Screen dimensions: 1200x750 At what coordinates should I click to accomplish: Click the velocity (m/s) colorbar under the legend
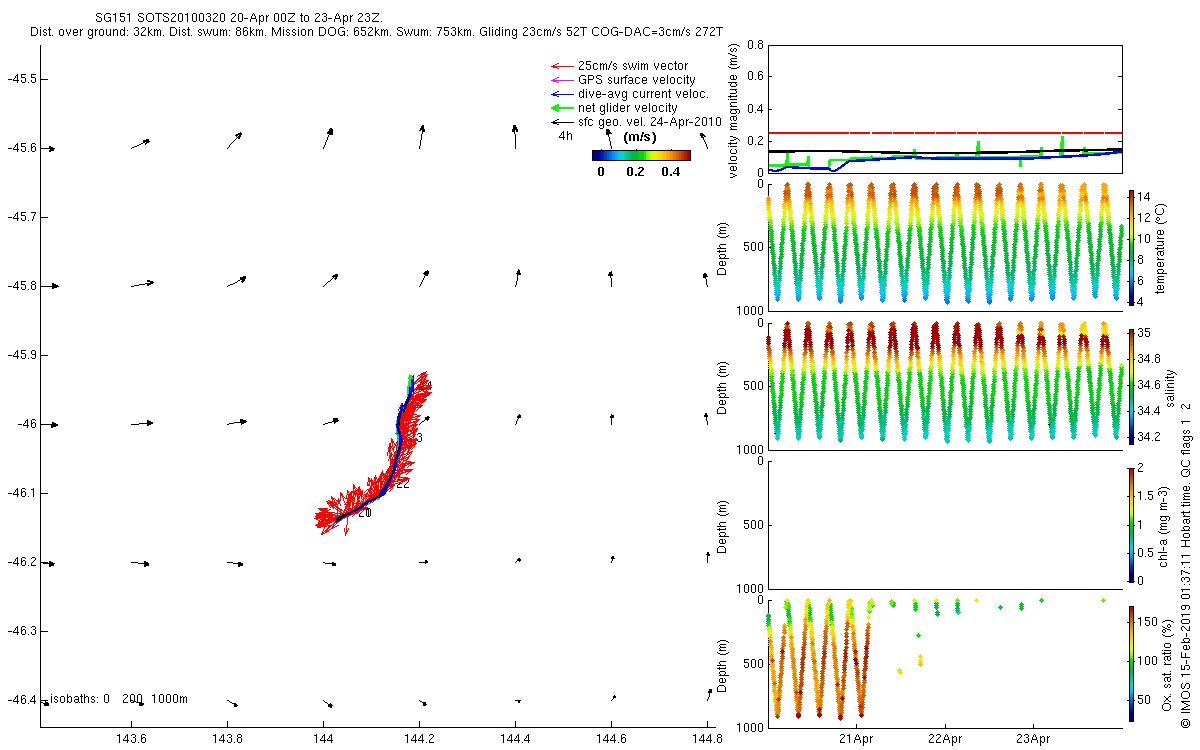641,155
